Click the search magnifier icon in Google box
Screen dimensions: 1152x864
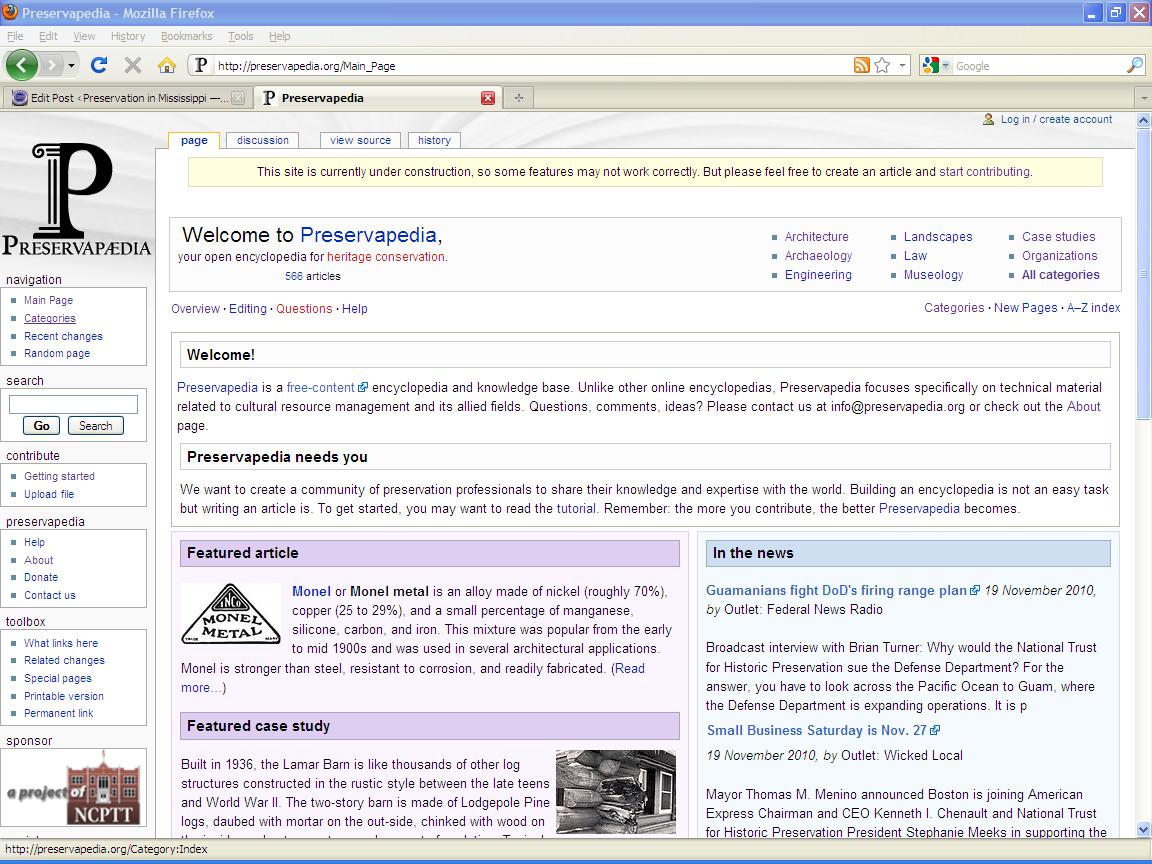1134,65
